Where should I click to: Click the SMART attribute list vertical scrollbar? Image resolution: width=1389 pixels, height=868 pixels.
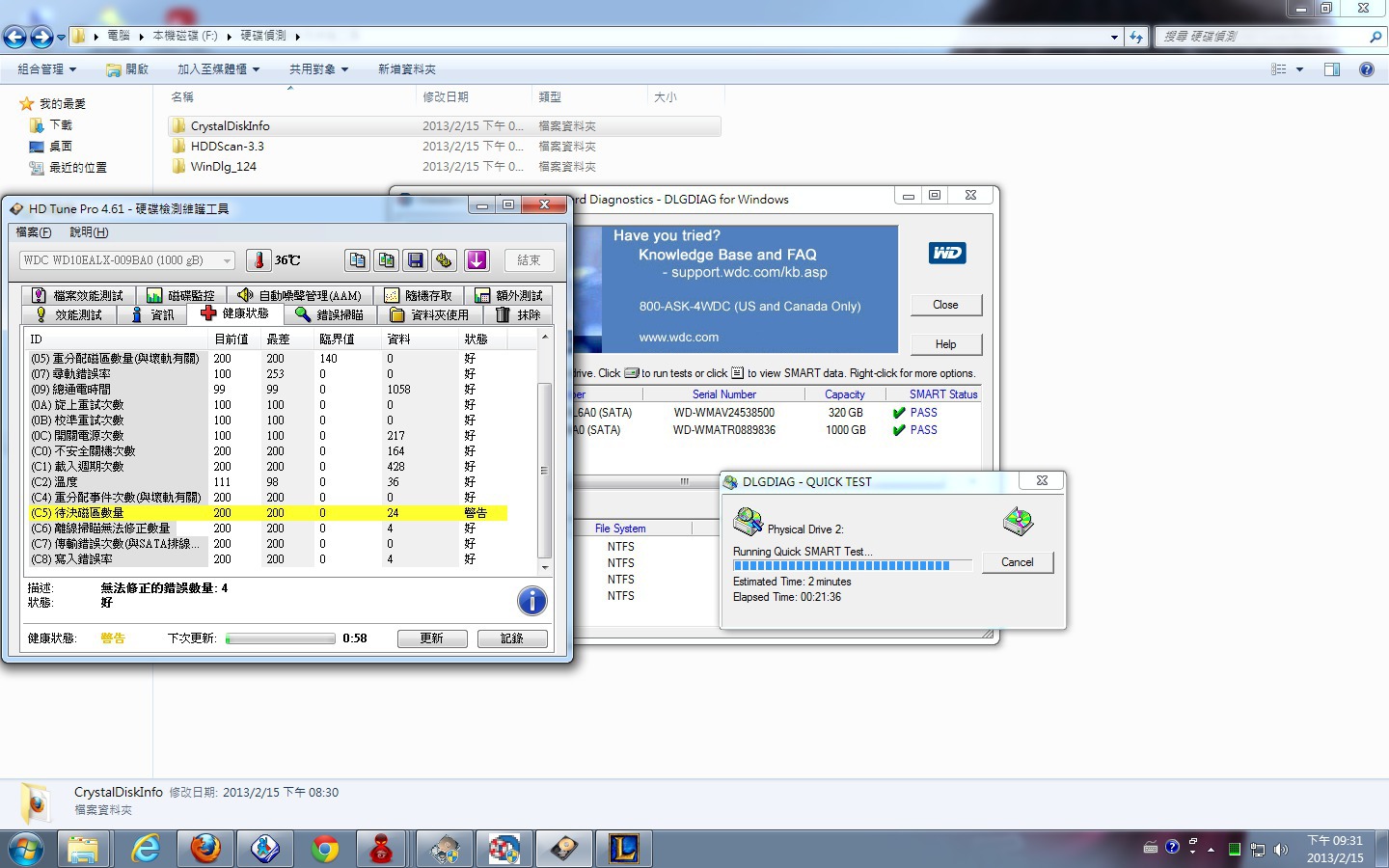pyautogui.click(x=544, y=453)
